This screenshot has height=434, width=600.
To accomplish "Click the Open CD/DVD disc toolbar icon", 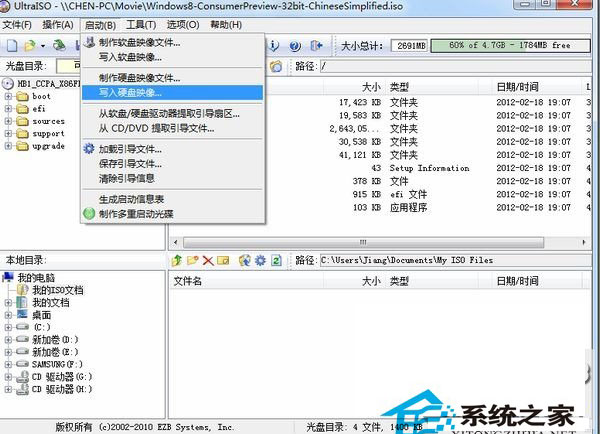I will click(x=59, y=45).
